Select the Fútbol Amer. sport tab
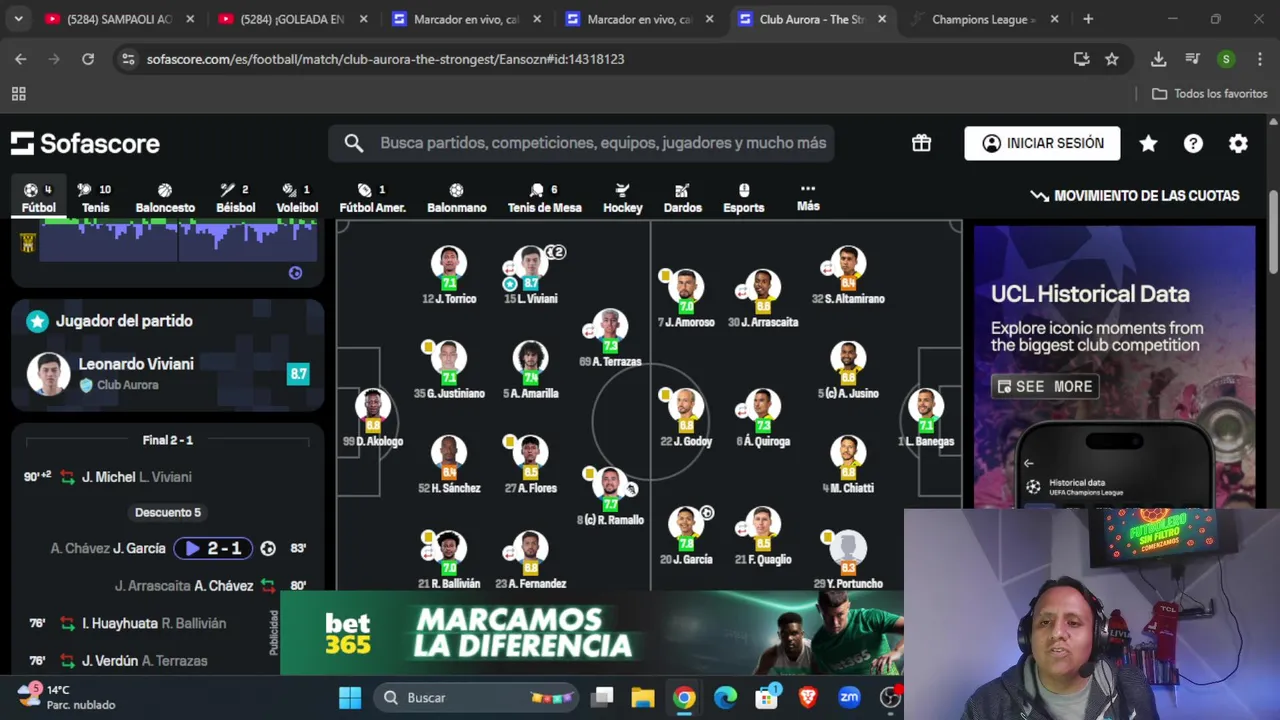 click(372, 198)
